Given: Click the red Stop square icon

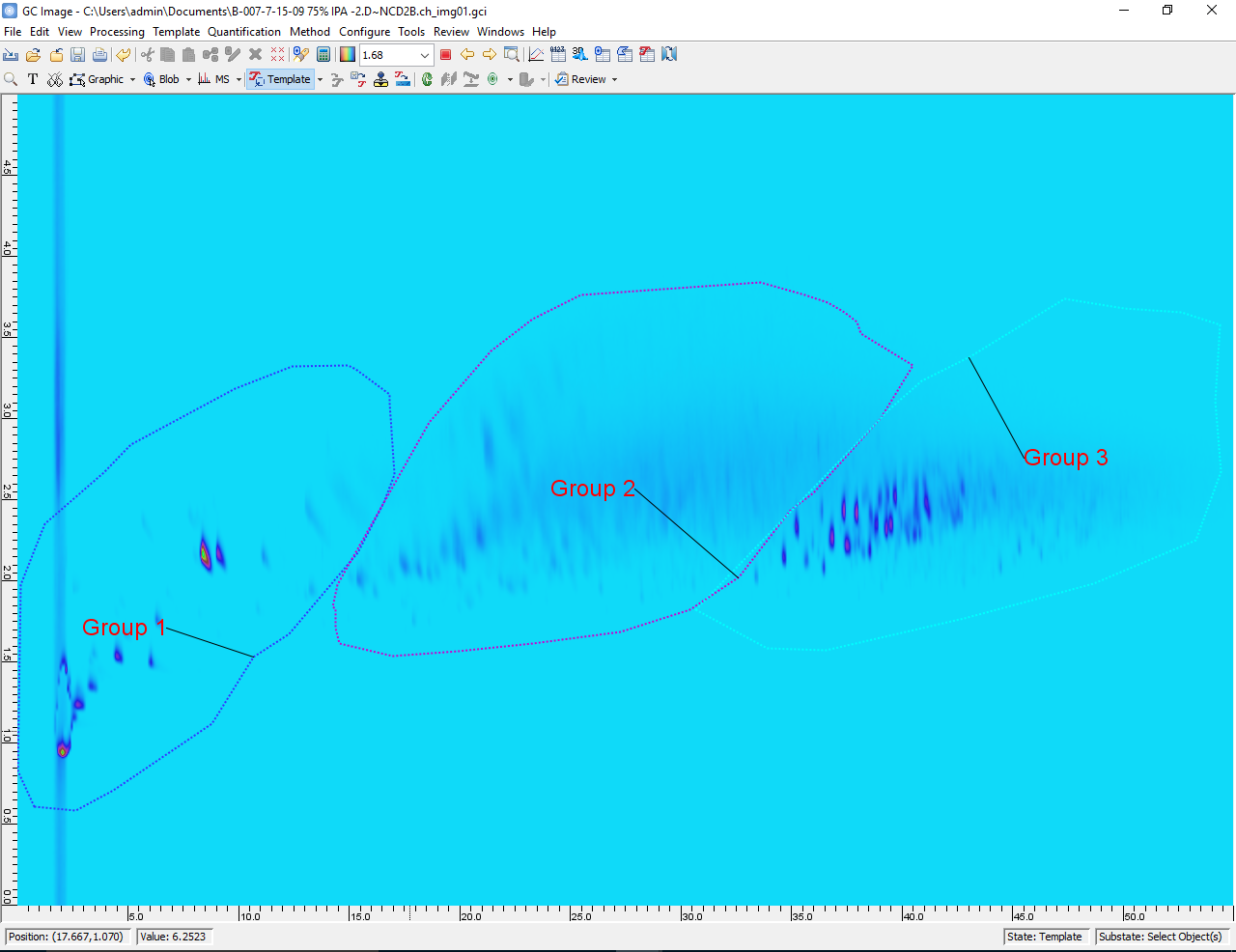Looking at the screenshot, I should (445, 55).
